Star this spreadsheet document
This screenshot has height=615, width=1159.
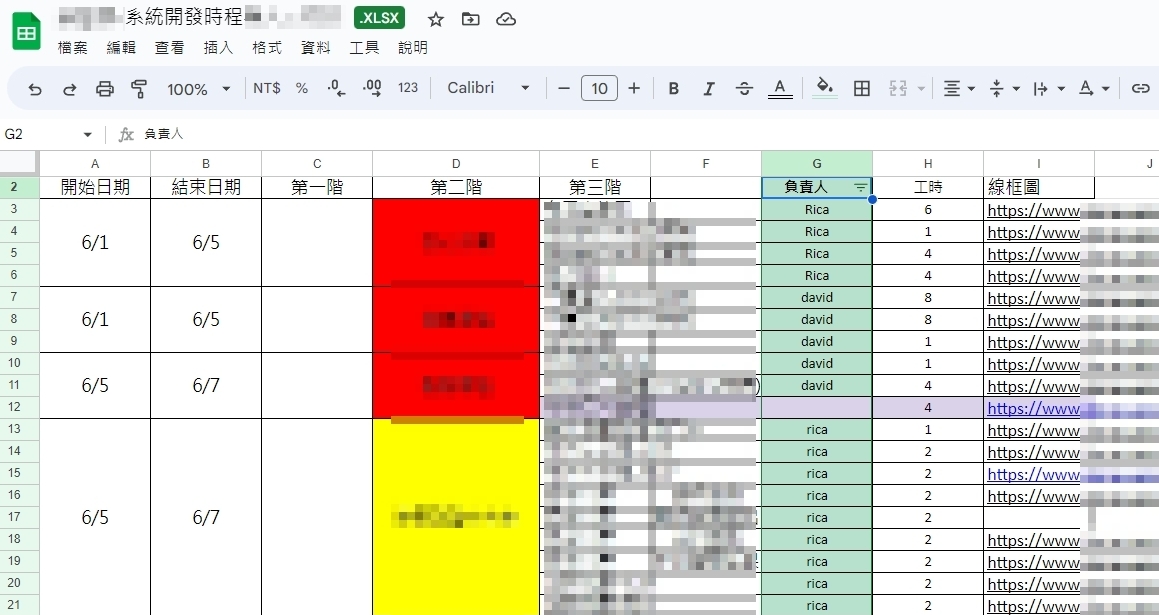(436, 19)
